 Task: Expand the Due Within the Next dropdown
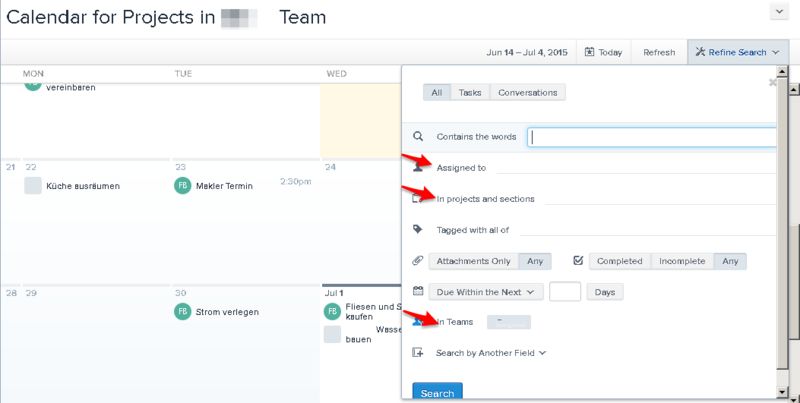(x=486, y=292)
